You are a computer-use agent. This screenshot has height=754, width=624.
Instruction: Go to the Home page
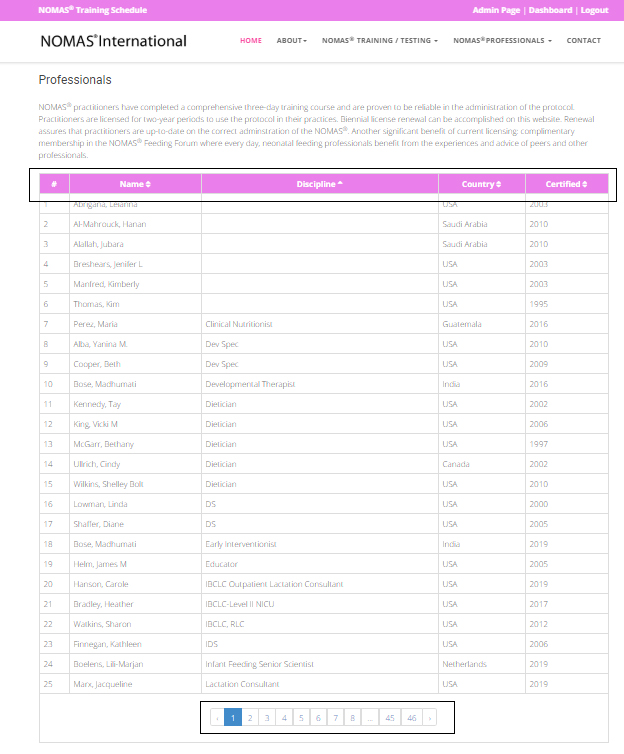(251, 41)
